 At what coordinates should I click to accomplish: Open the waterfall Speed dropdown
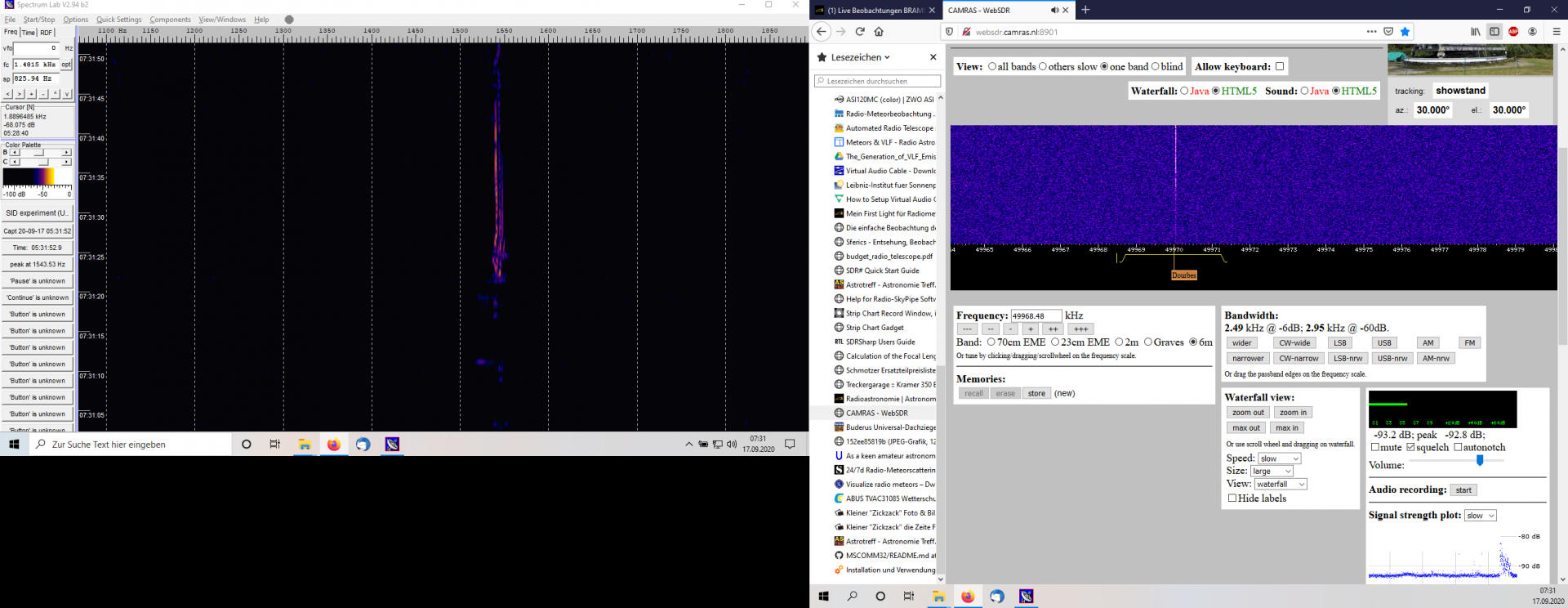pyautogui.click(x=1279, y=458)
